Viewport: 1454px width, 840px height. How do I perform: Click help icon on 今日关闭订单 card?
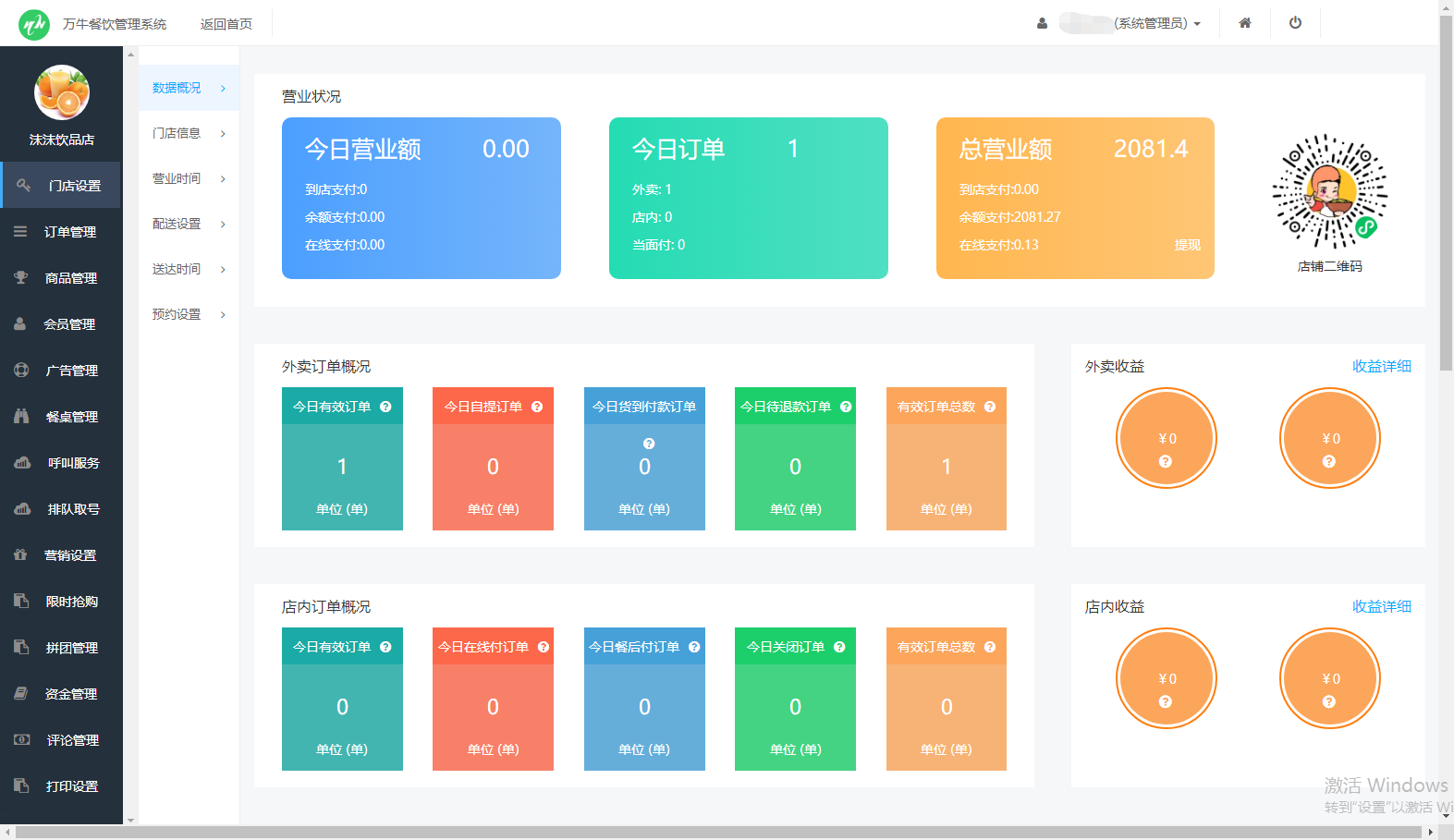click(x=839, y=647)
